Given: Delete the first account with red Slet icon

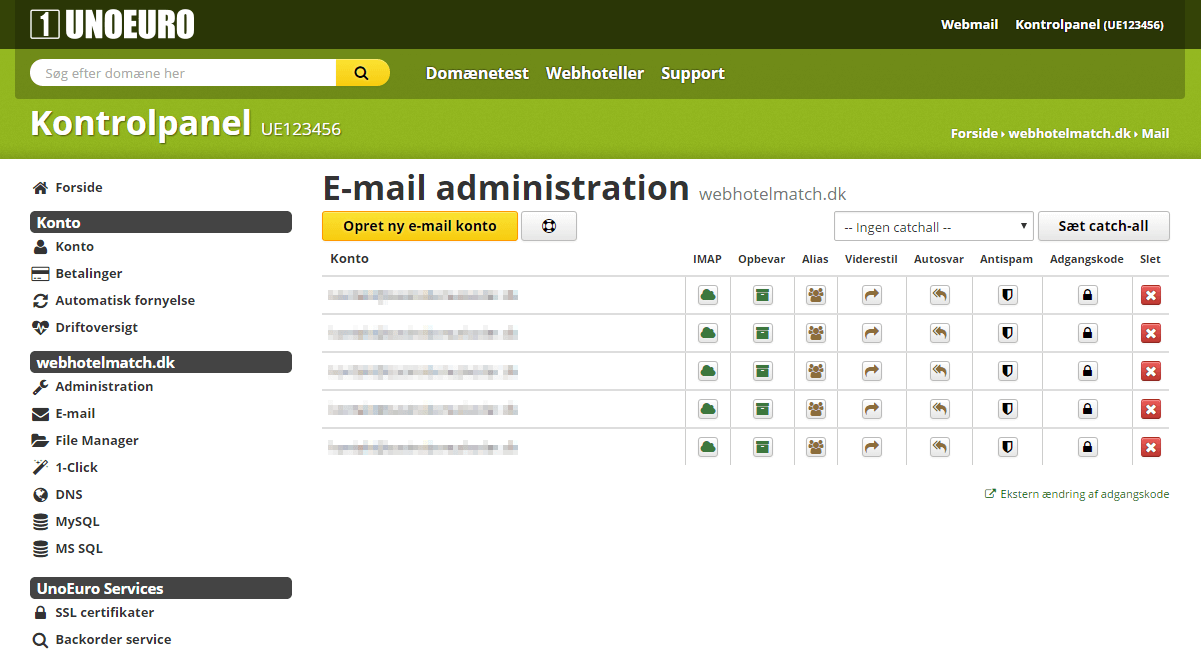Looking at the screenshot, I should [x=1151, y=295].
